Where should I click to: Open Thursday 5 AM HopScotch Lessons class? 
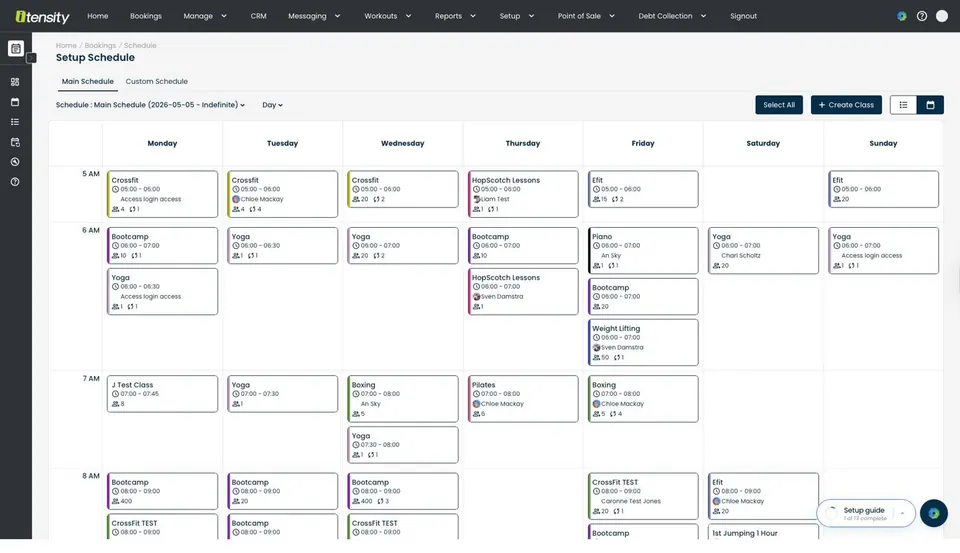pyautogui.click(x=523, y=194)
